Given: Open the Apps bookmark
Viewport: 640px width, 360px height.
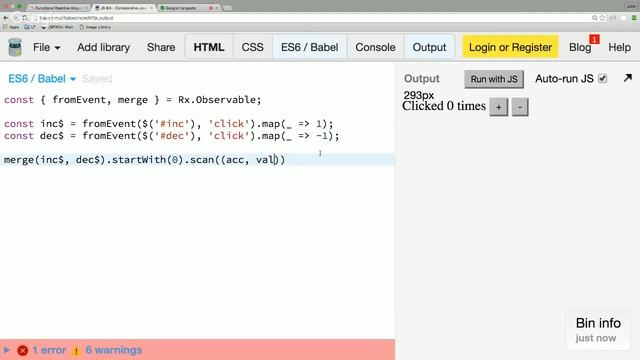Looking at the screenshot, I should click(11, 27).
